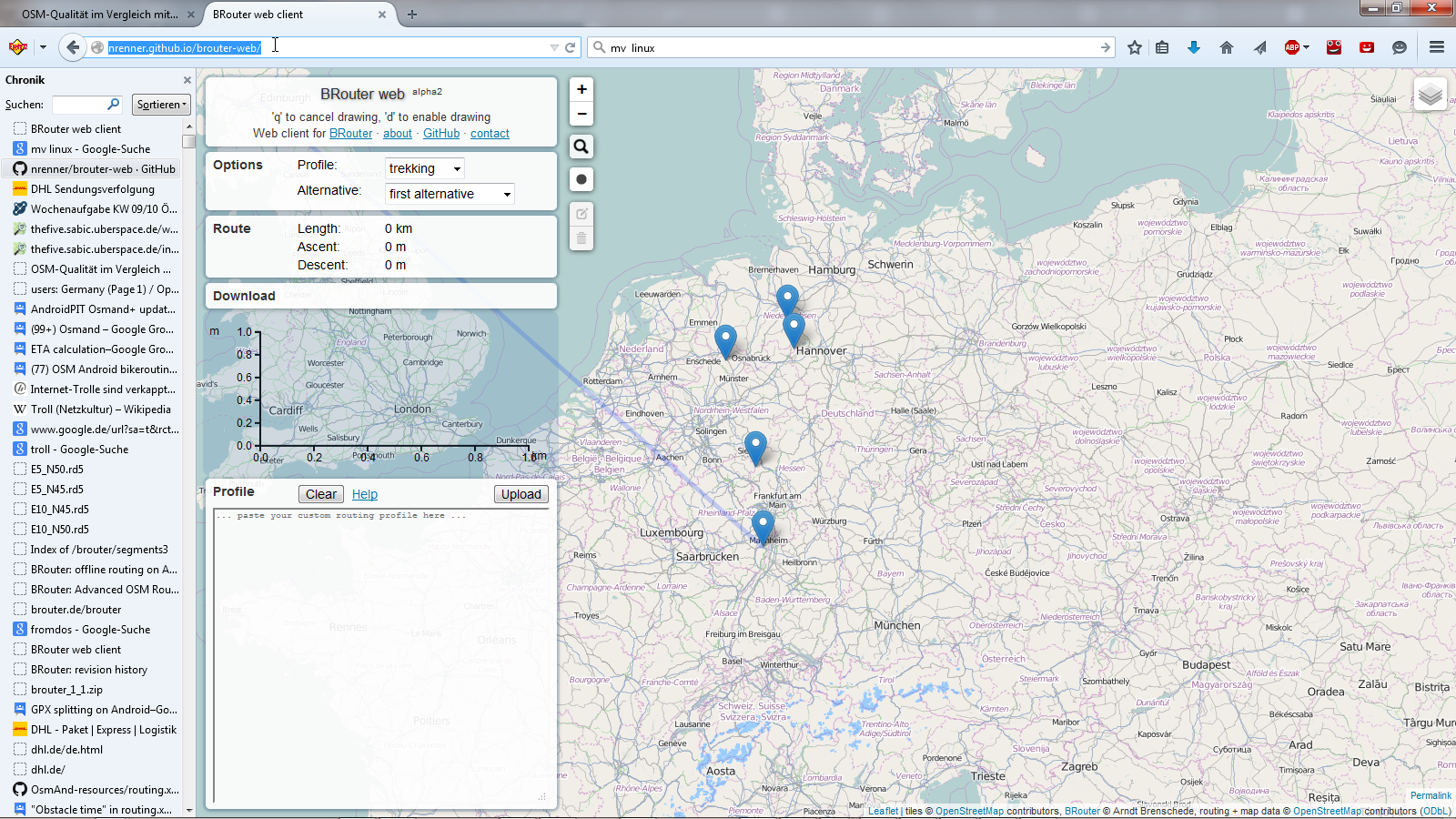
Task: Go to the browser home page icon
Action: point(1227,47)
